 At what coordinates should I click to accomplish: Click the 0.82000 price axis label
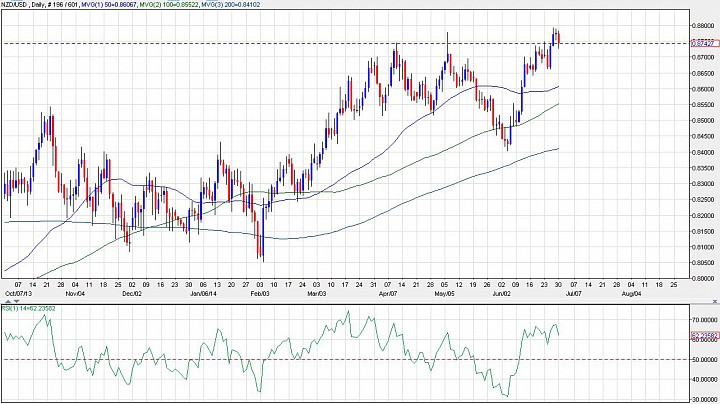[704, 215]
